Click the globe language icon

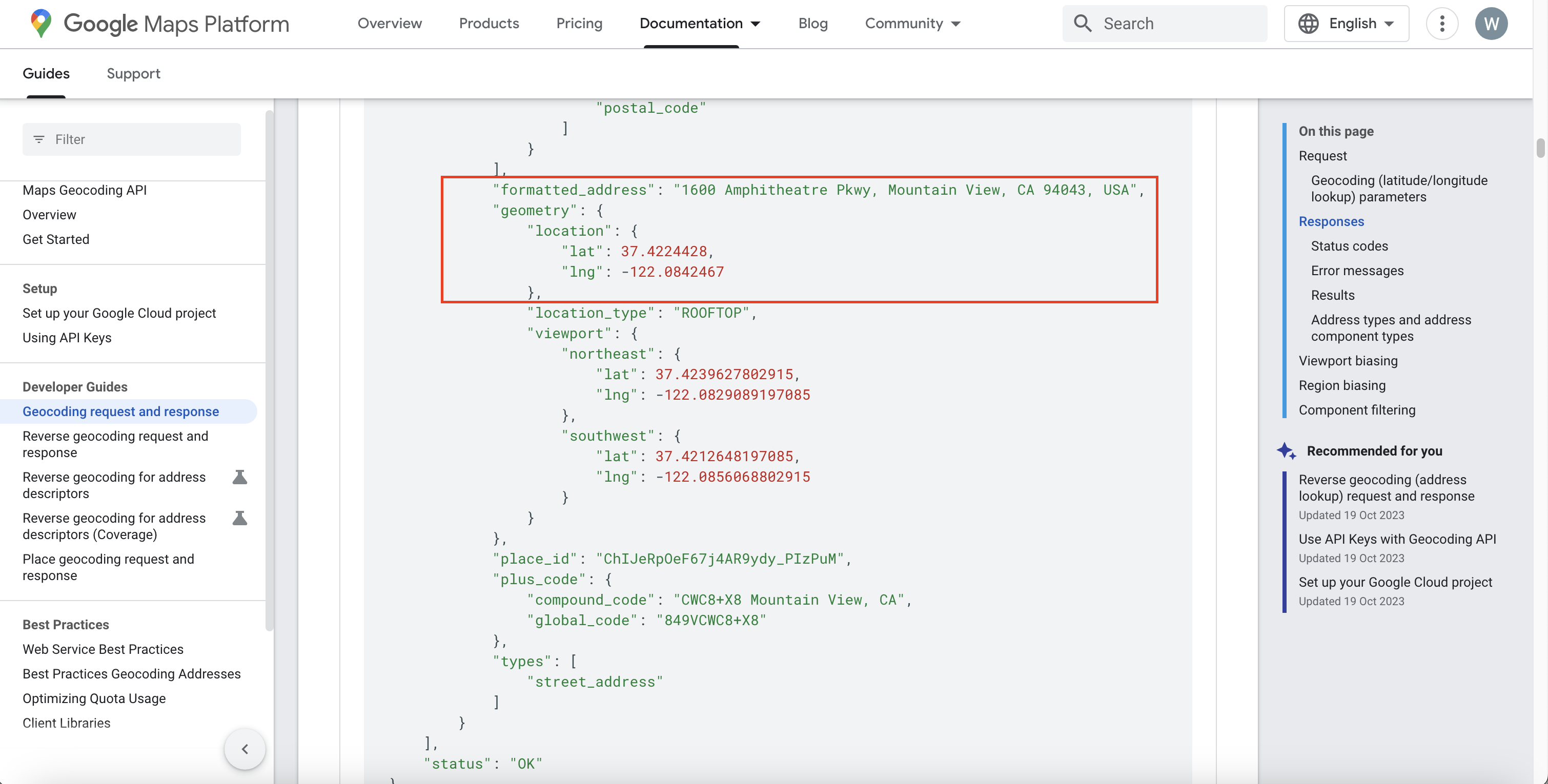click(x=1308, y=24)
